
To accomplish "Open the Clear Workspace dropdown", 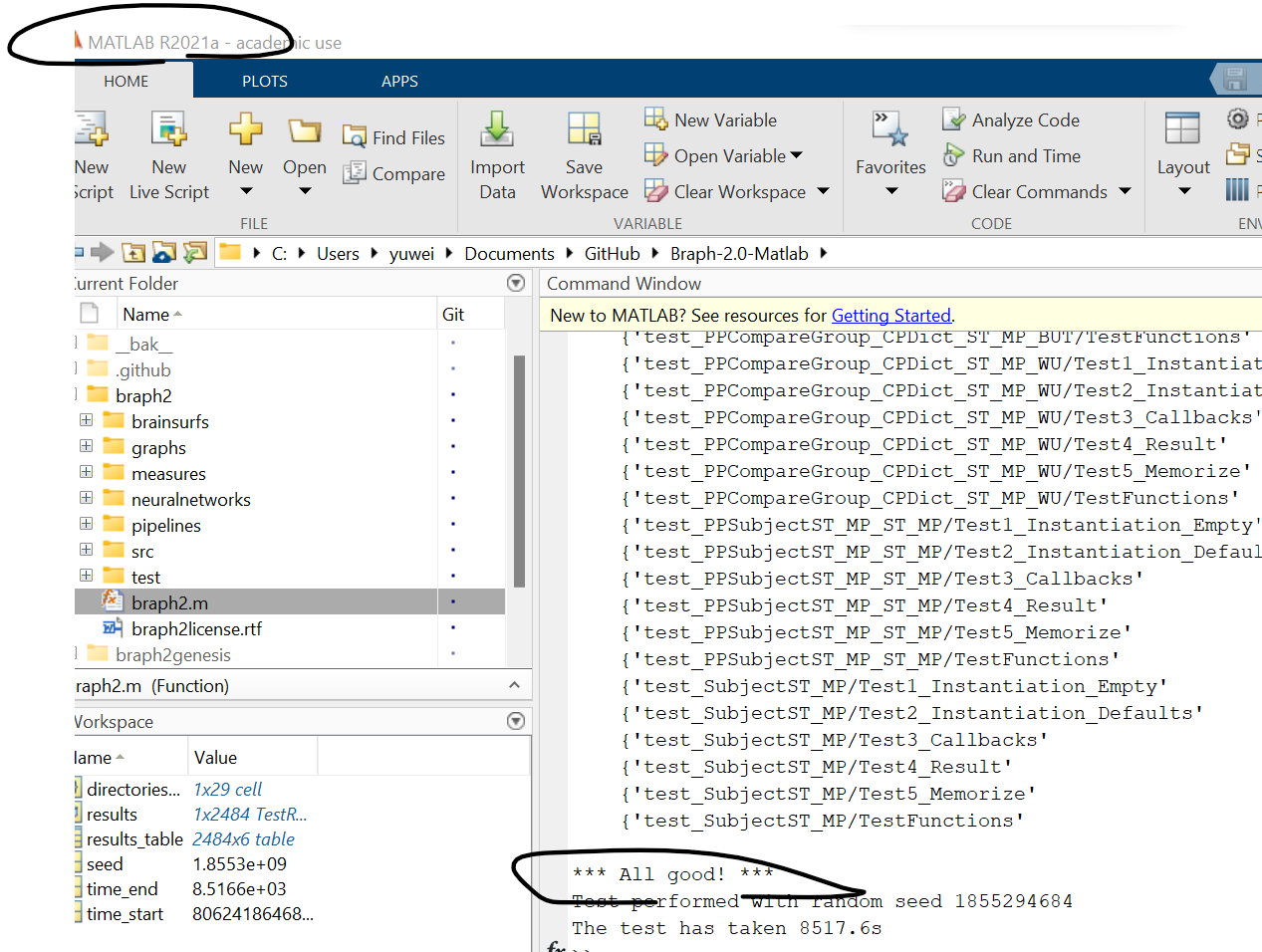I will [x=822, y=191].
